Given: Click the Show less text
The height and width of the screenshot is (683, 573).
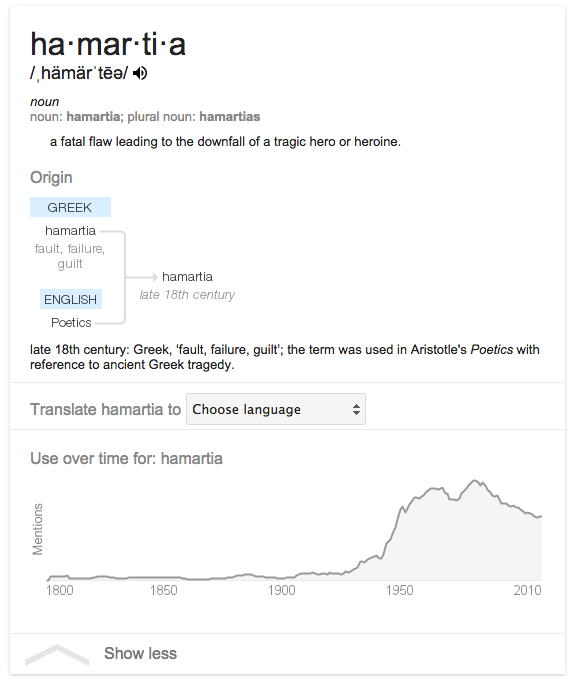Looking at the screenshot, I should 140,653.
